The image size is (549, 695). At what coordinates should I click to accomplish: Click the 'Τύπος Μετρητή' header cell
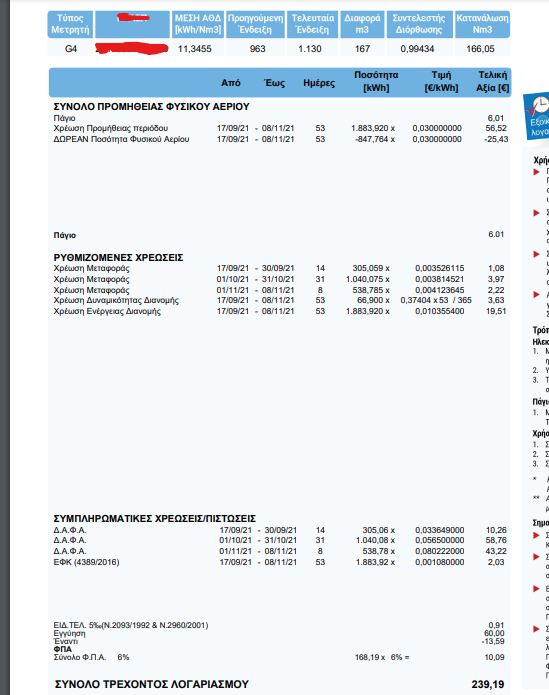(x=70, y=24)
